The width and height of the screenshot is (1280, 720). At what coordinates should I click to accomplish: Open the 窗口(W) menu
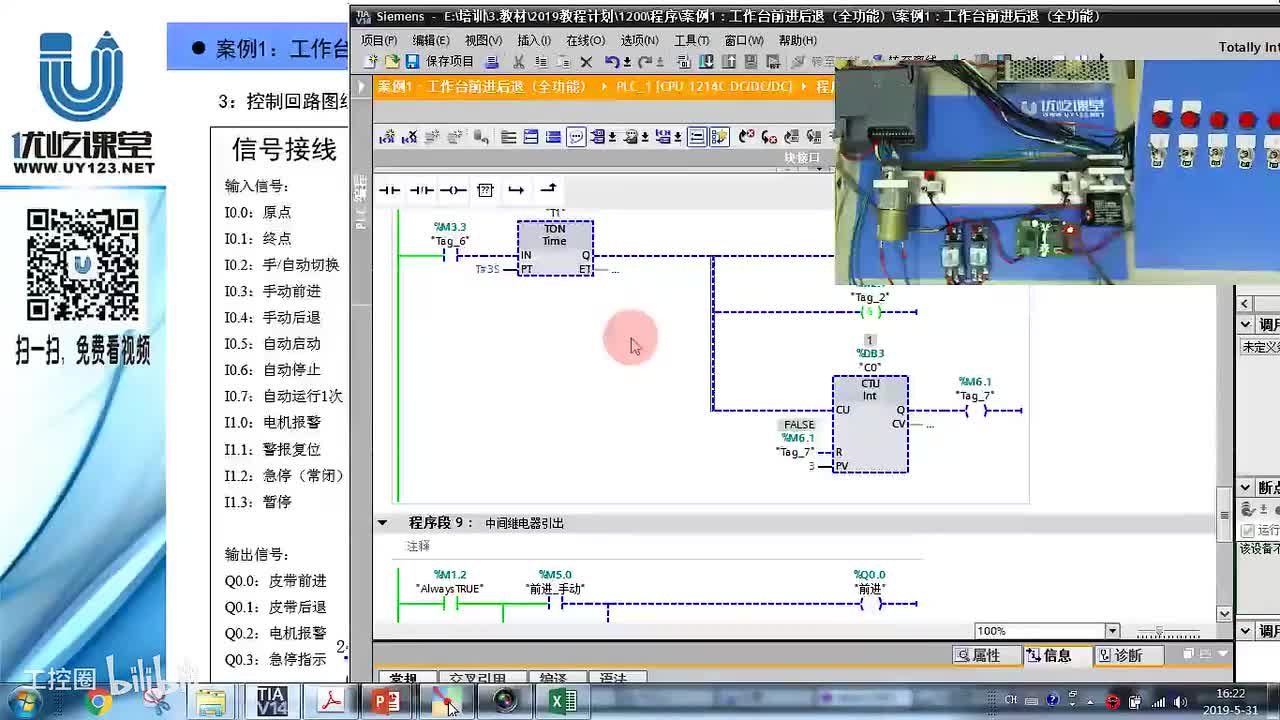point(743,40)
